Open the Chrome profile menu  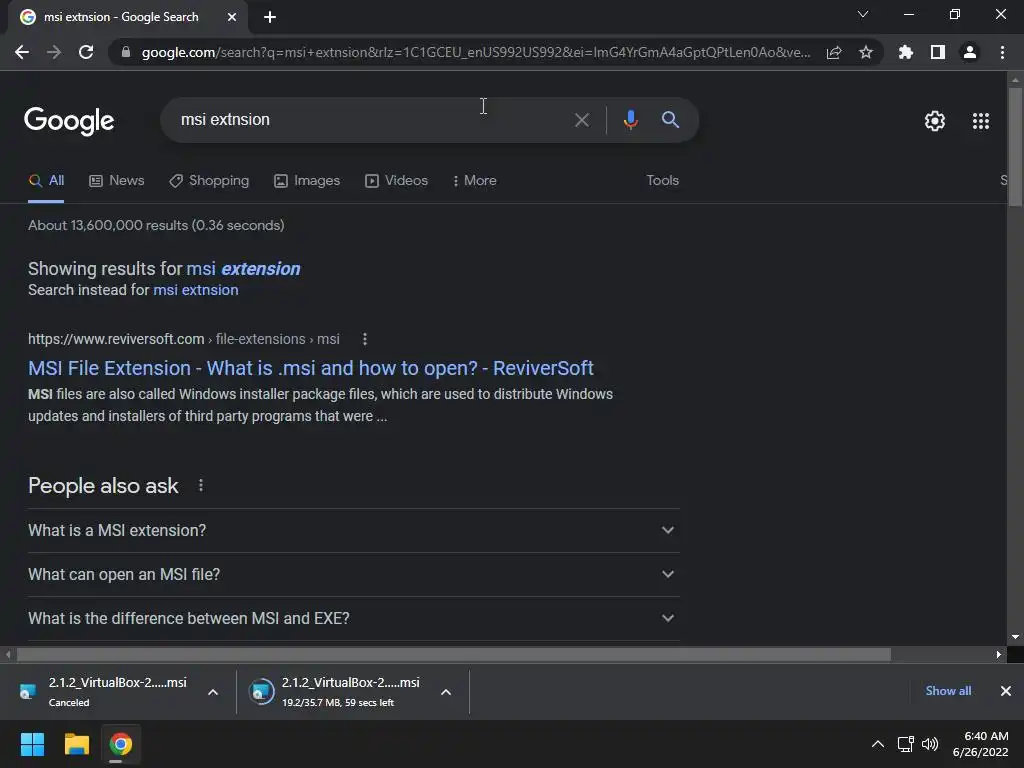[x=970, y=52]
